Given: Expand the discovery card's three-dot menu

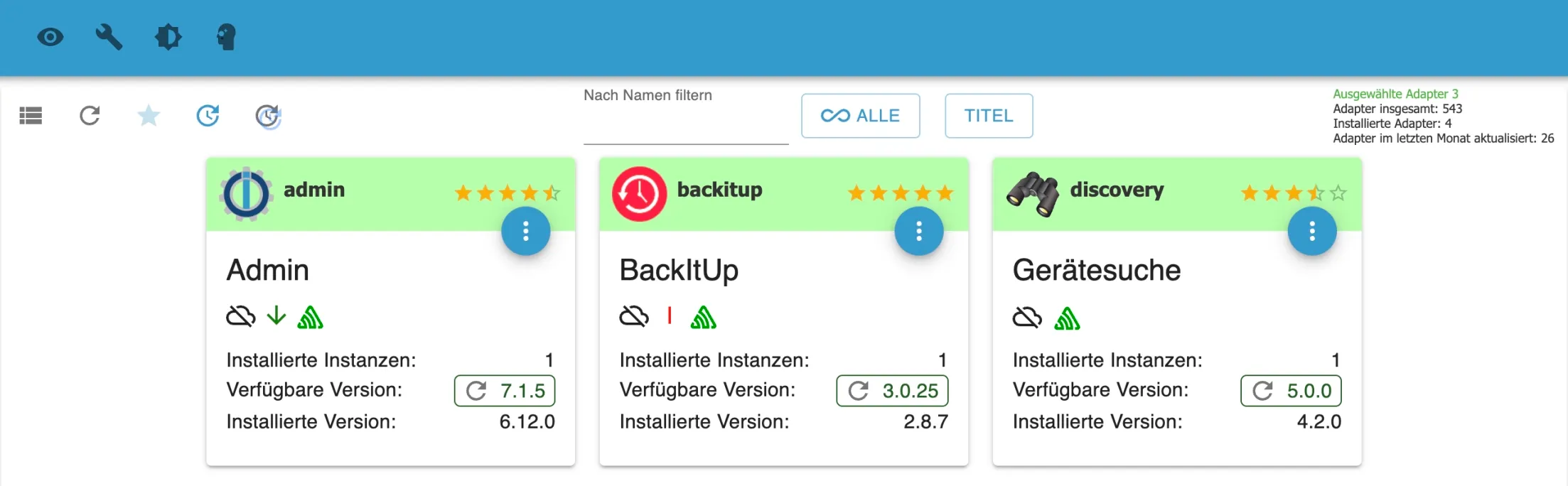Looking at the screenshot, I should [x=1312, y=231].
